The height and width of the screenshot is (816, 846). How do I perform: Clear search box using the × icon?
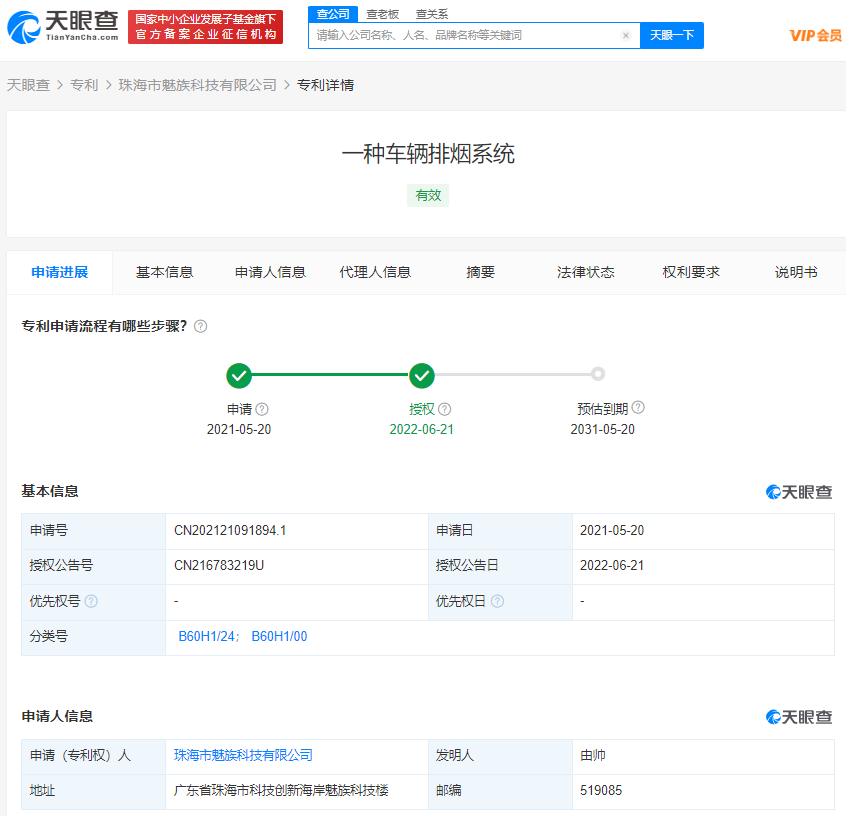tap(626, 35)
